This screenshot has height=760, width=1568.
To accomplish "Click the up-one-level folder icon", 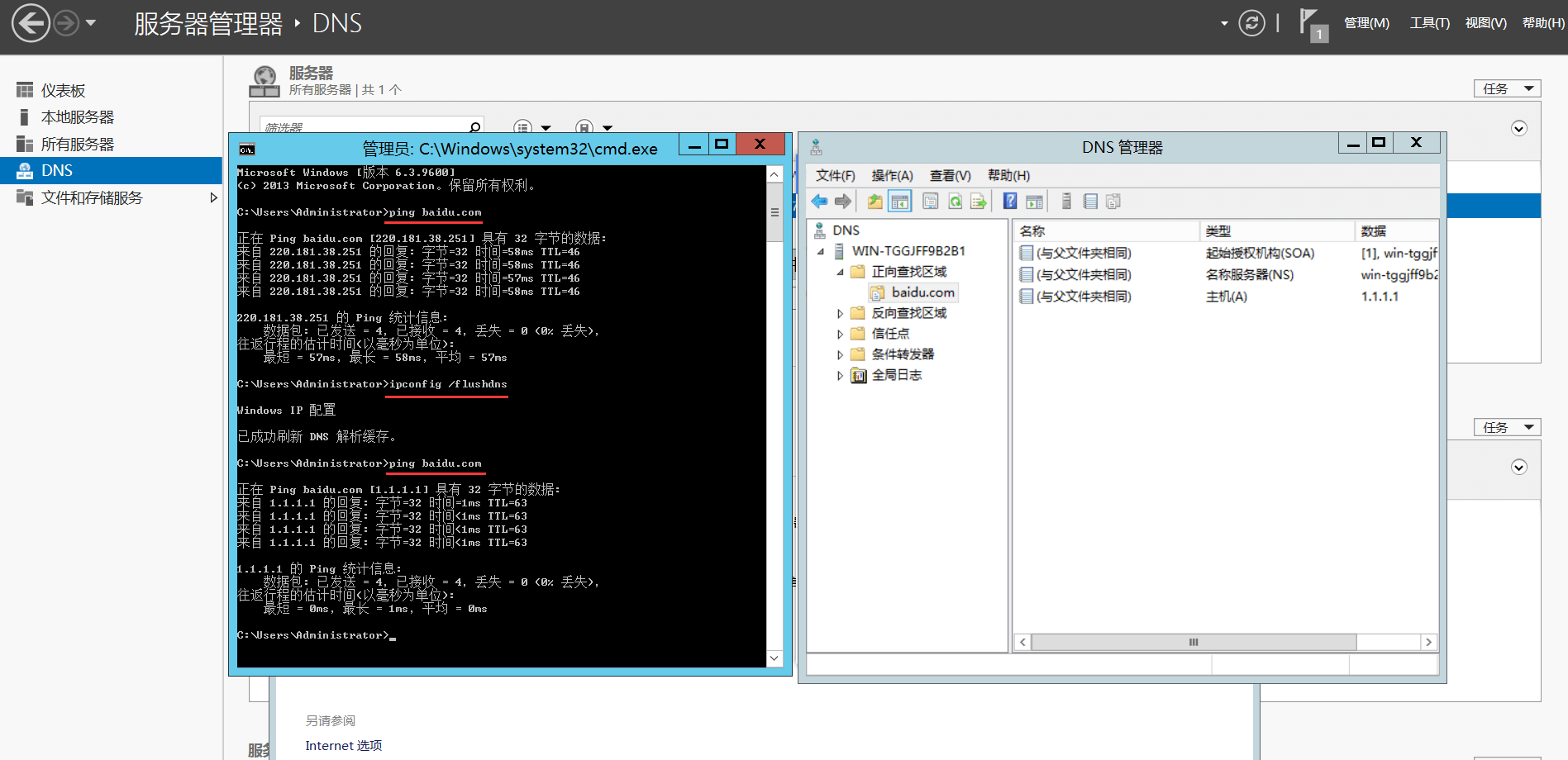I will click(x=875, y=202).
